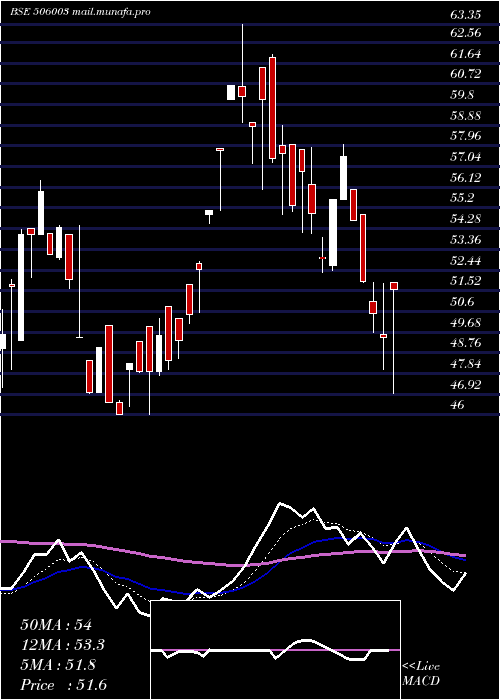
Task: Click the Live MACD inset chart panel
Action: pos(275,650)
